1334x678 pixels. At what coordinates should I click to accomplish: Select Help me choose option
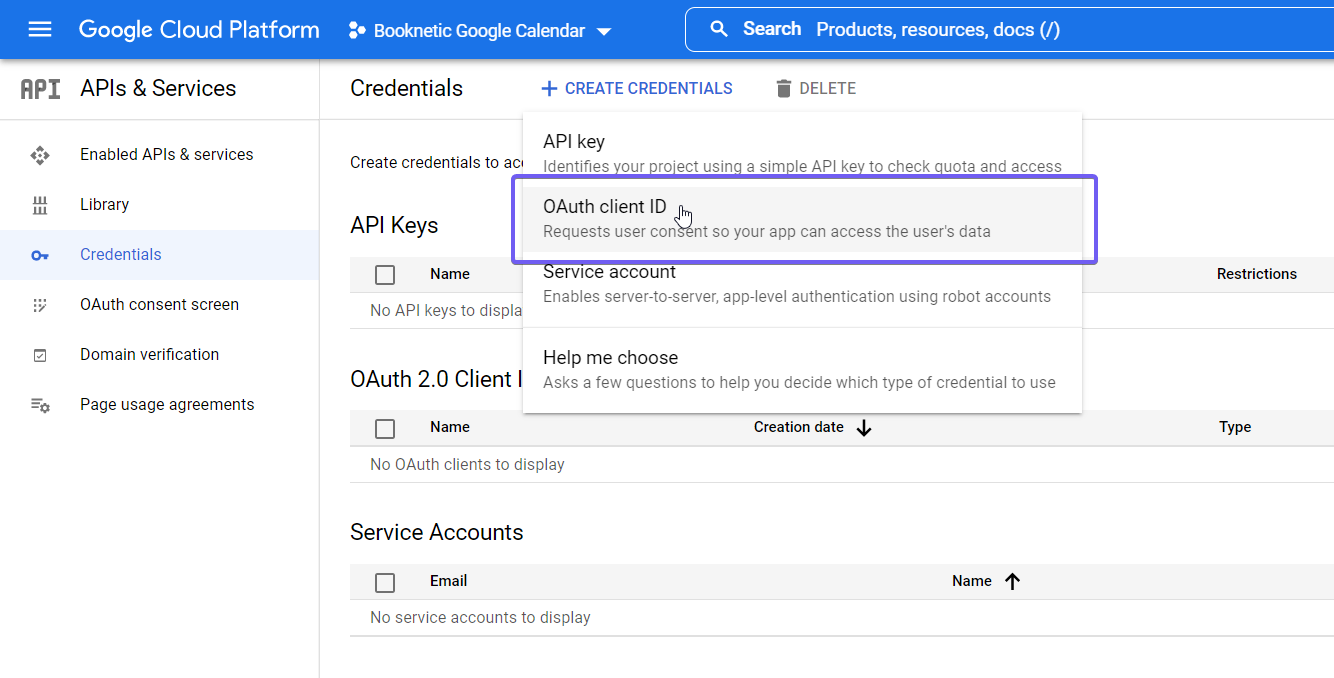[802, 369]
